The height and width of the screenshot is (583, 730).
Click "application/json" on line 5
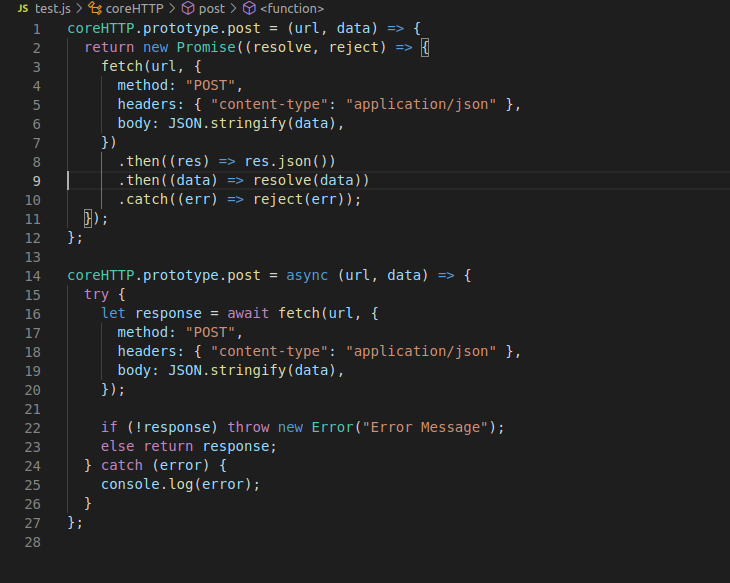point(421,105)
